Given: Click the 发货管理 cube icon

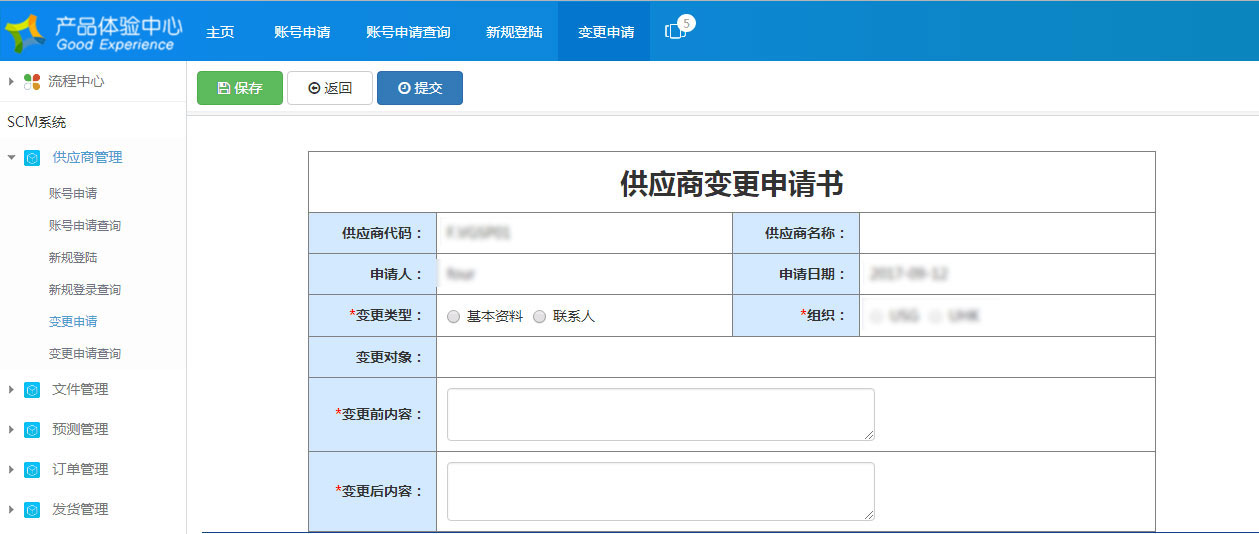Looking at the screenshot, I should (32, 510).
